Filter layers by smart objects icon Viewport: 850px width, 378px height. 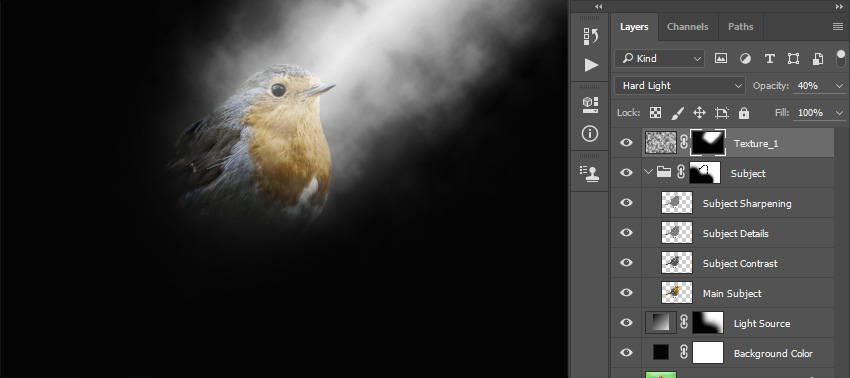pos(818,59)
